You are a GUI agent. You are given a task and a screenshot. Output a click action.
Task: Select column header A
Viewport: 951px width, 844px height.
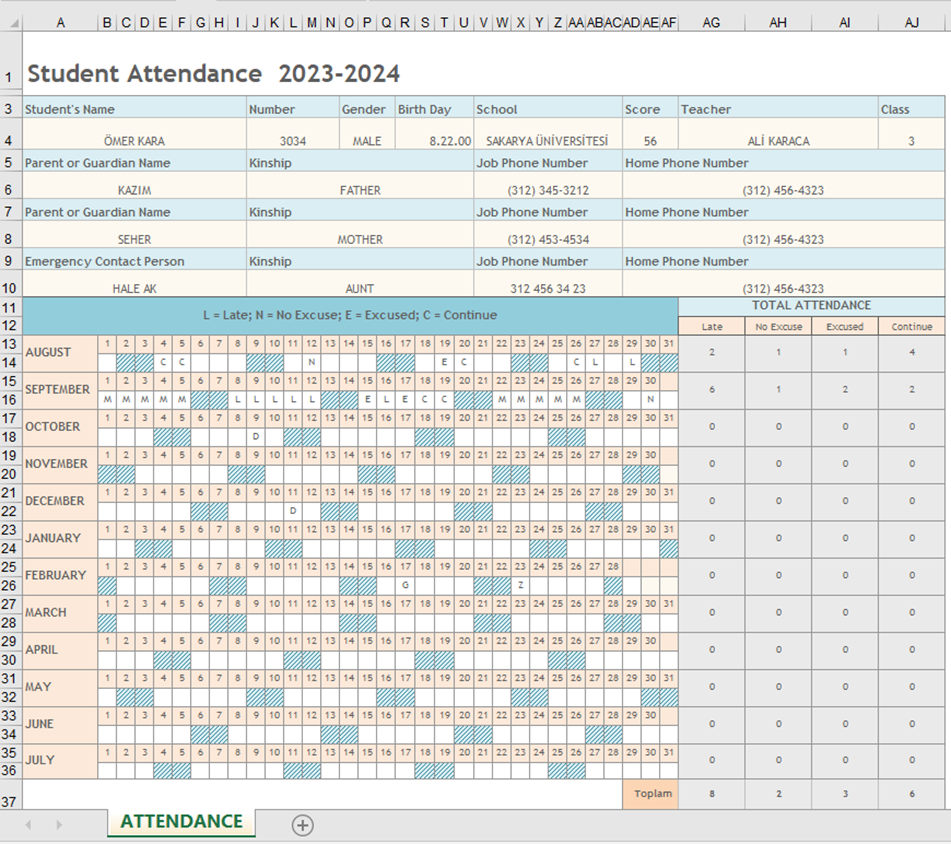point(60,22)
